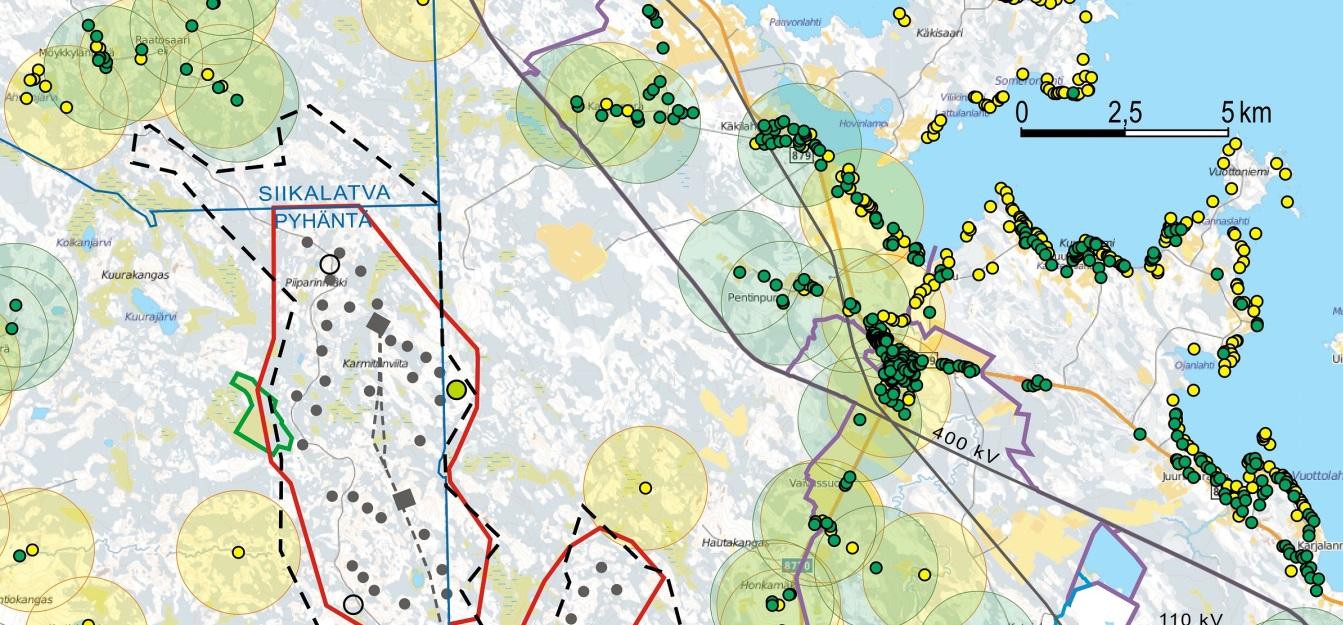This screenshot has height=625, width=1343.
Task: Click the Karmitanviita place name
Action: pos(375,364)
